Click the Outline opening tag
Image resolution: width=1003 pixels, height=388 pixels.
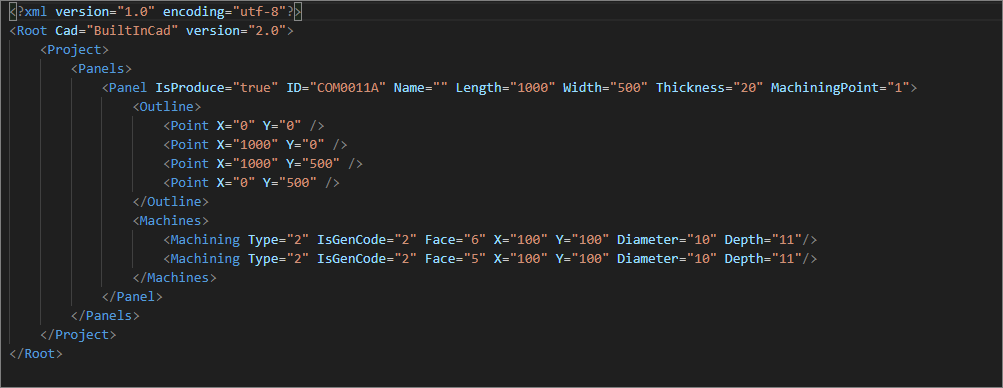(167, 107)
